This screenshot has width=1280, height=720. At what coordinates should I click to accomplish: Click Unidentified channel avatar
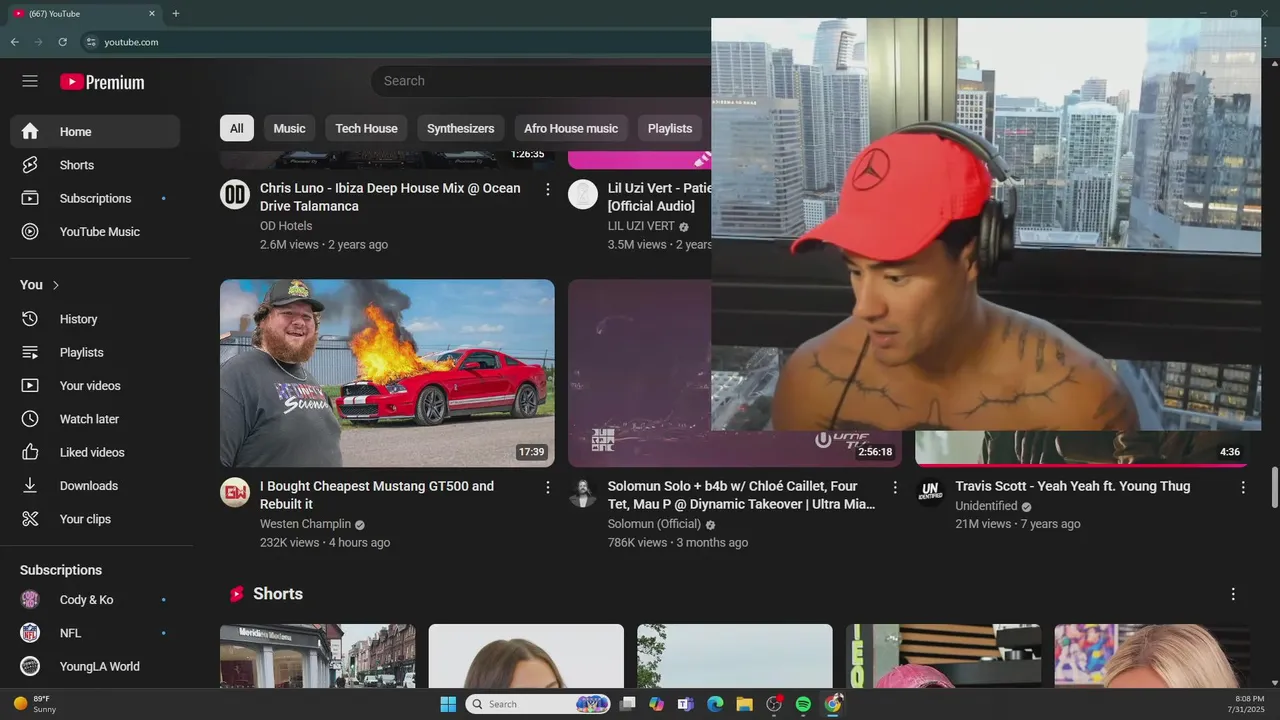(x=930, y=492)
